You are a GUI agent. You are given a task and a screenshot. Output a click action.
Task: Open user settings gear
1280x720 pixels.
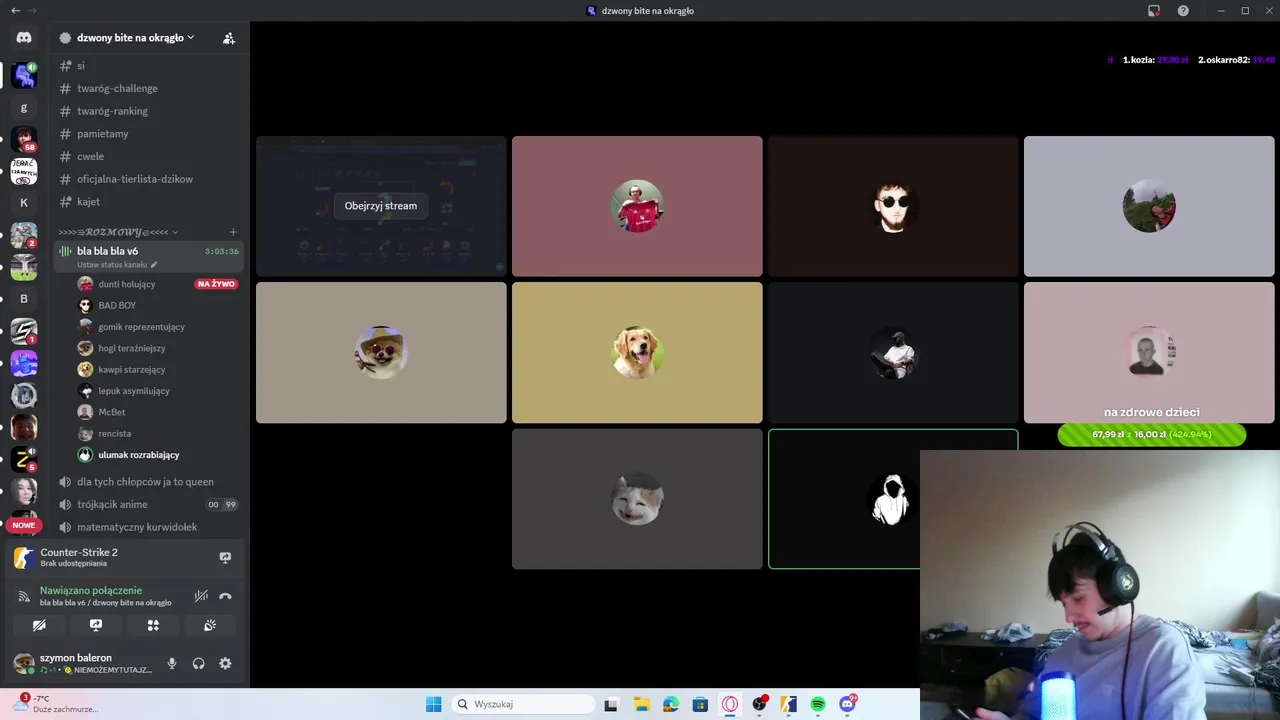pos(225,663)
